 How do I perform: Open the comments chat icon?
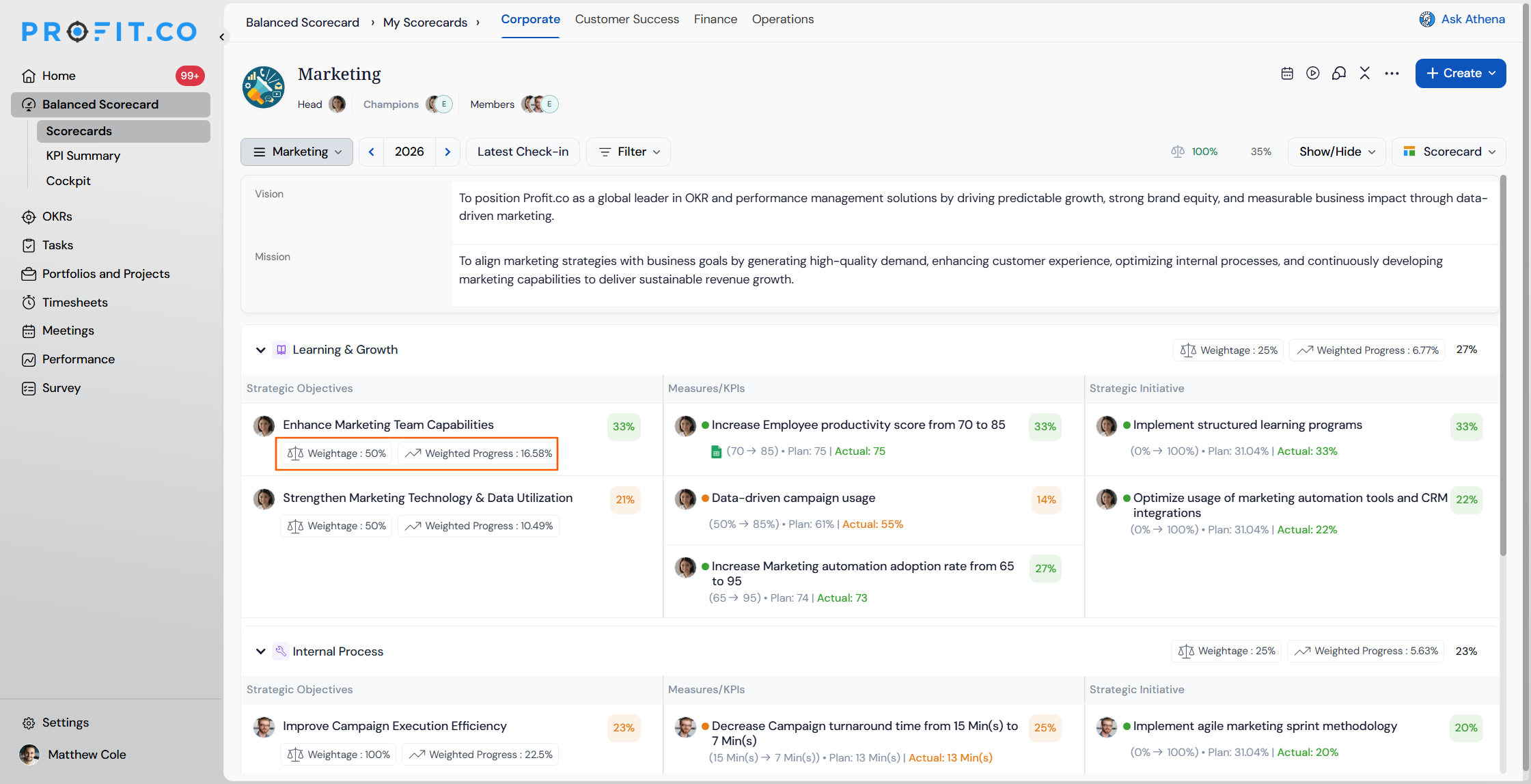(1339, 73)
